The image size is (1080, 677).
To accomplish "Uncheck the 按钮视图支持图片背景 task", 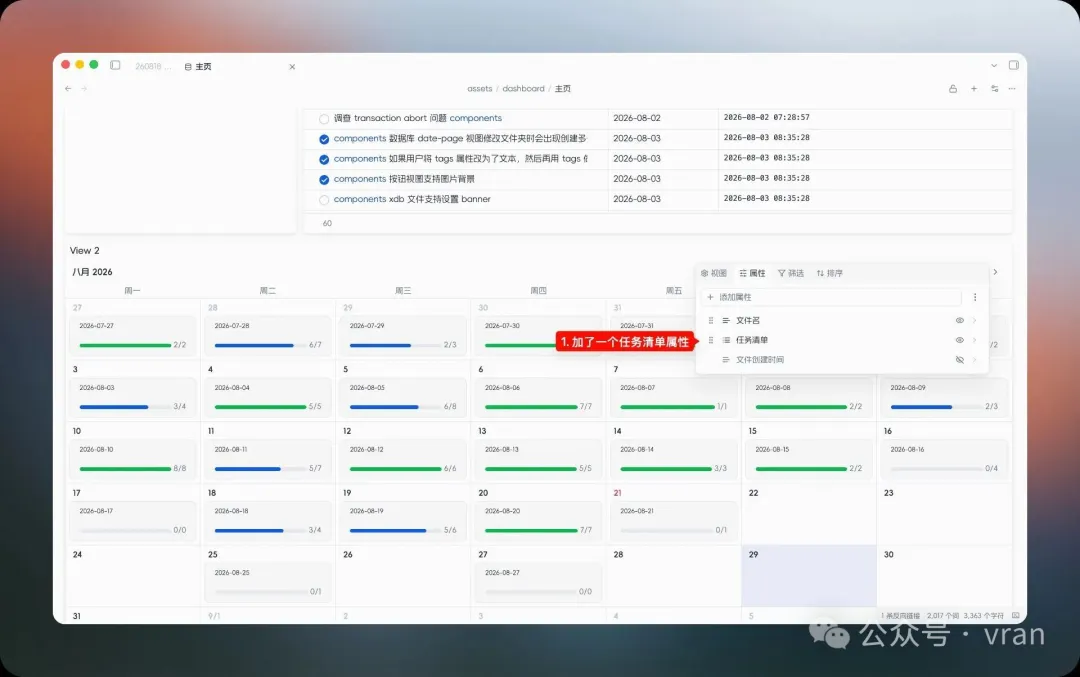I will (324, 180).
